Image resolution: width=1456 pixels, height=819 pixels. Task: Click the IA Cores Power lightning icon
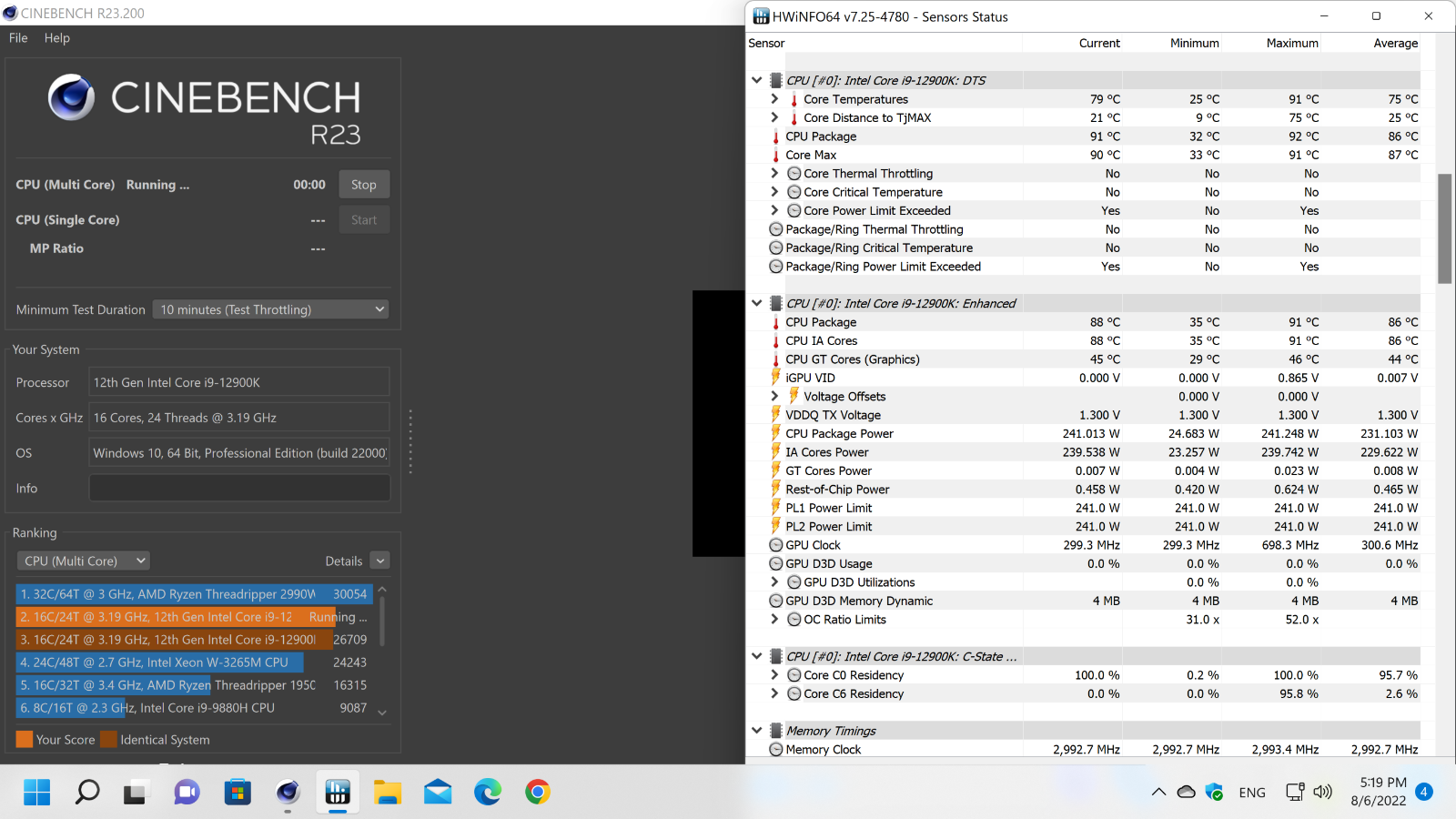pos(776,451)
